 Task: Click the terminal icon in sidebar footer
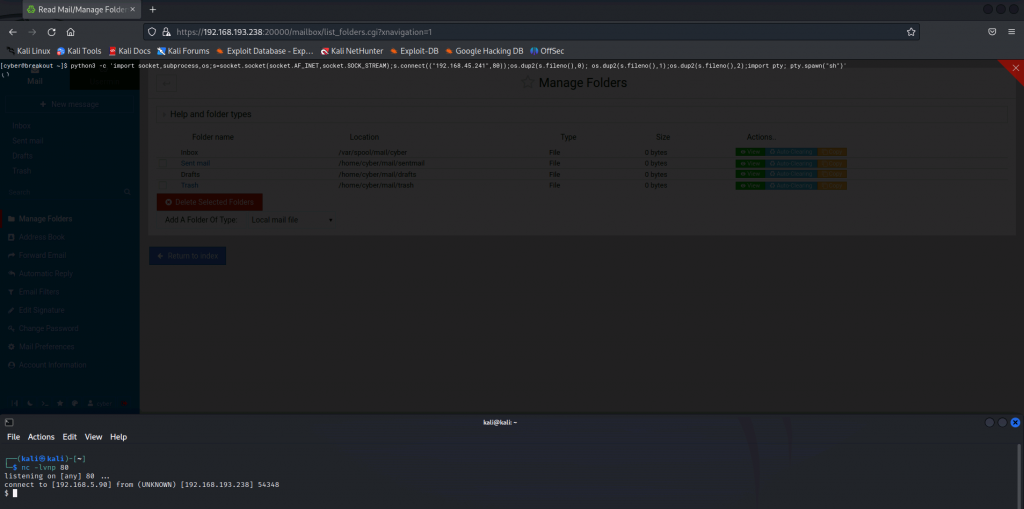tap(45, 404)
